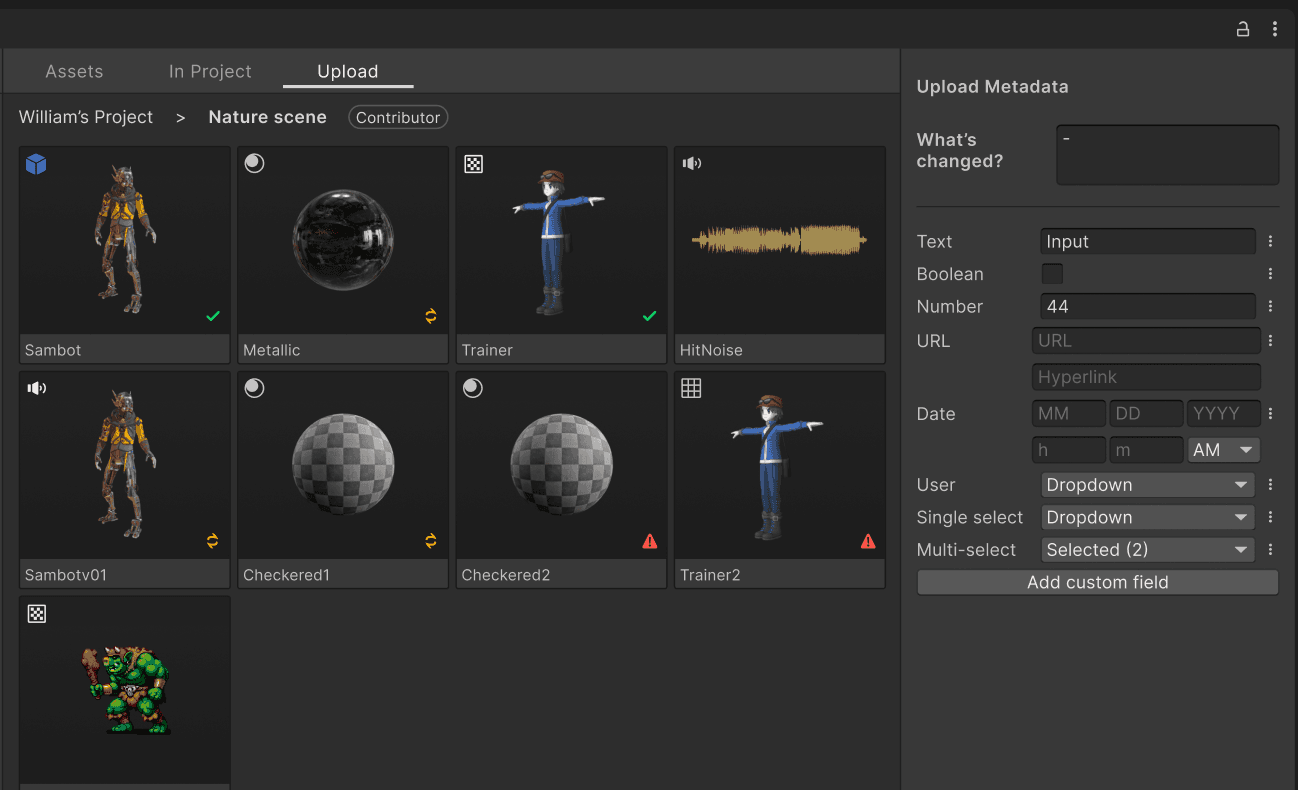The width and height of the screenshot is (1298, 790).
Task: Open the Multi-select Selected (2) dropdown
Action: pos(1147,549)
